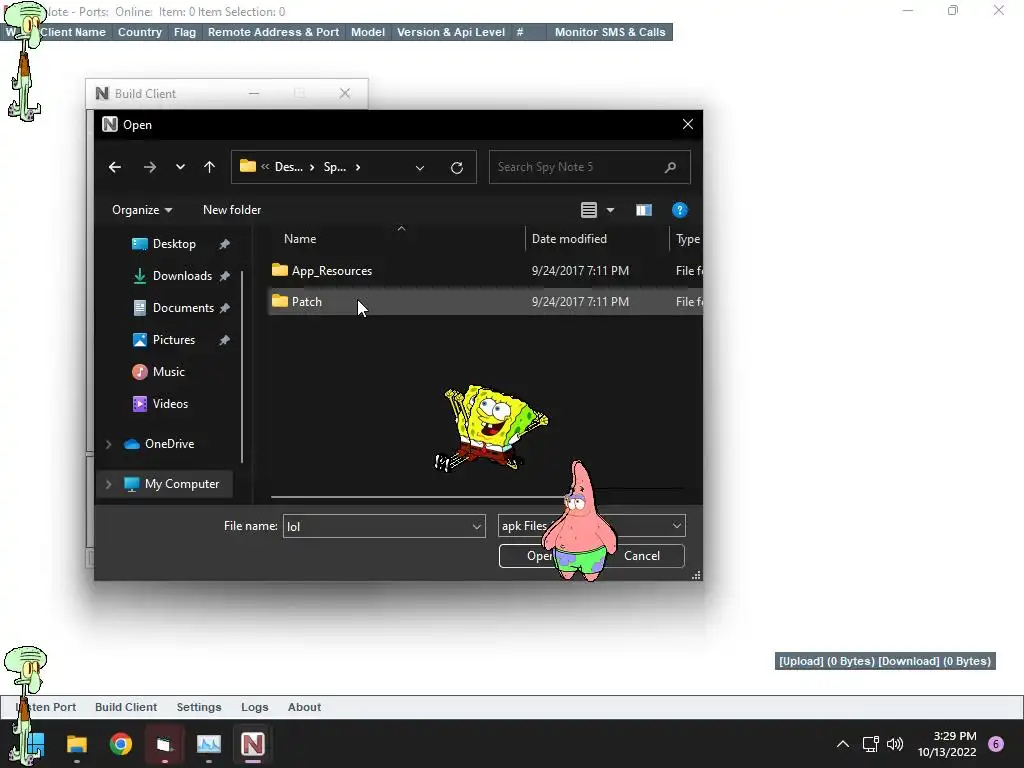Open the Build Client menu
This screenshot has width=1024, height=768.
point(125,707)
